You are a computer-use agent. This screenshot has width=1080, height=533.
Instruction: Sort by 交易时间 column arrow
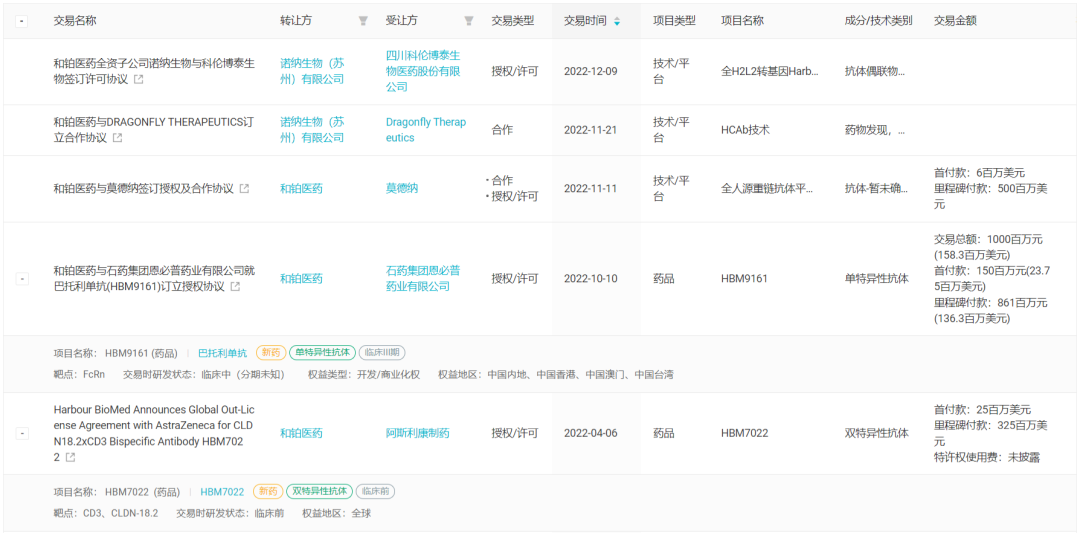[x=616, y=21]
